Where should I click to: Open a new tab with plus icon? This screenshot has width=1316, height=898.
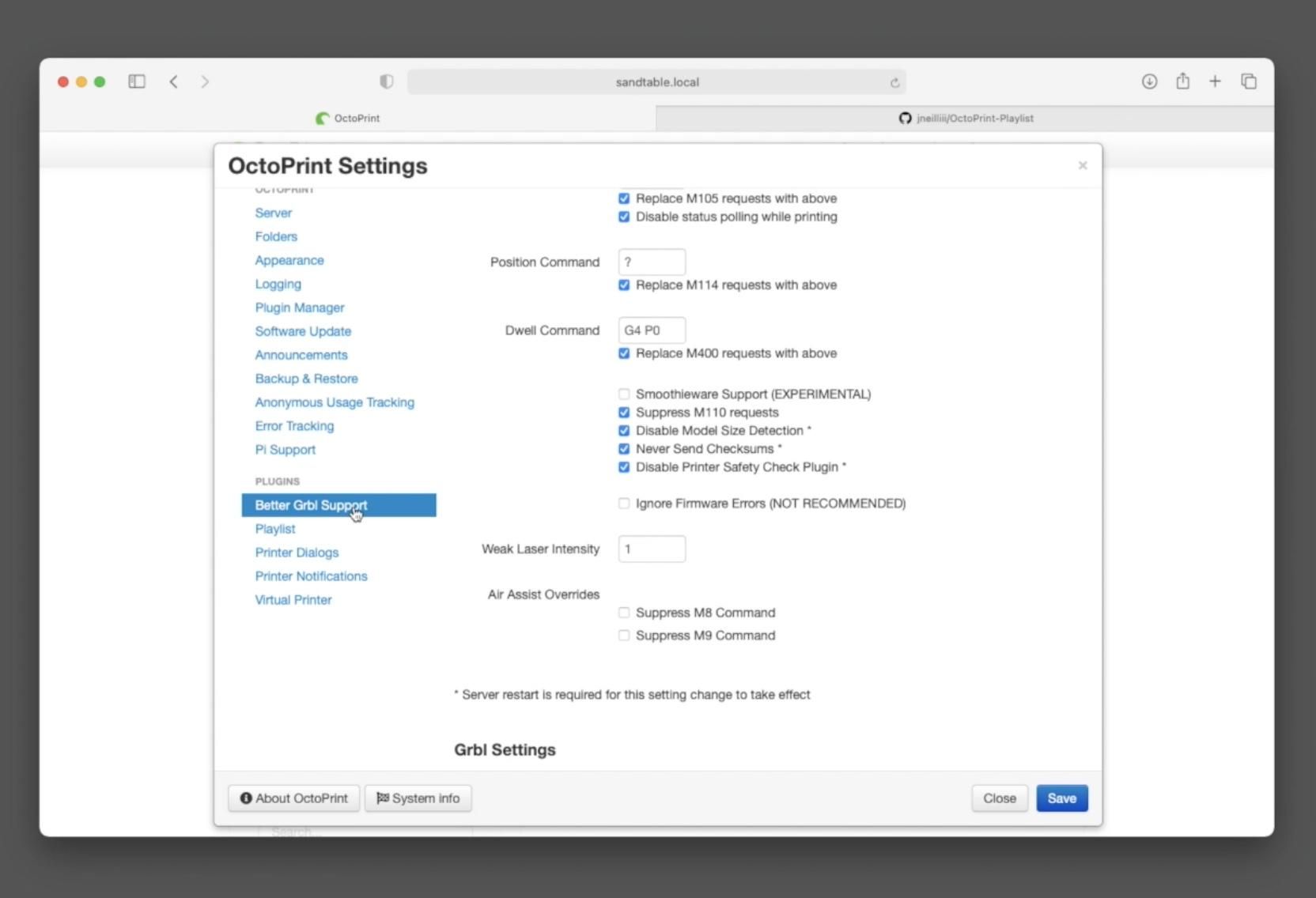pos(1215,81)
